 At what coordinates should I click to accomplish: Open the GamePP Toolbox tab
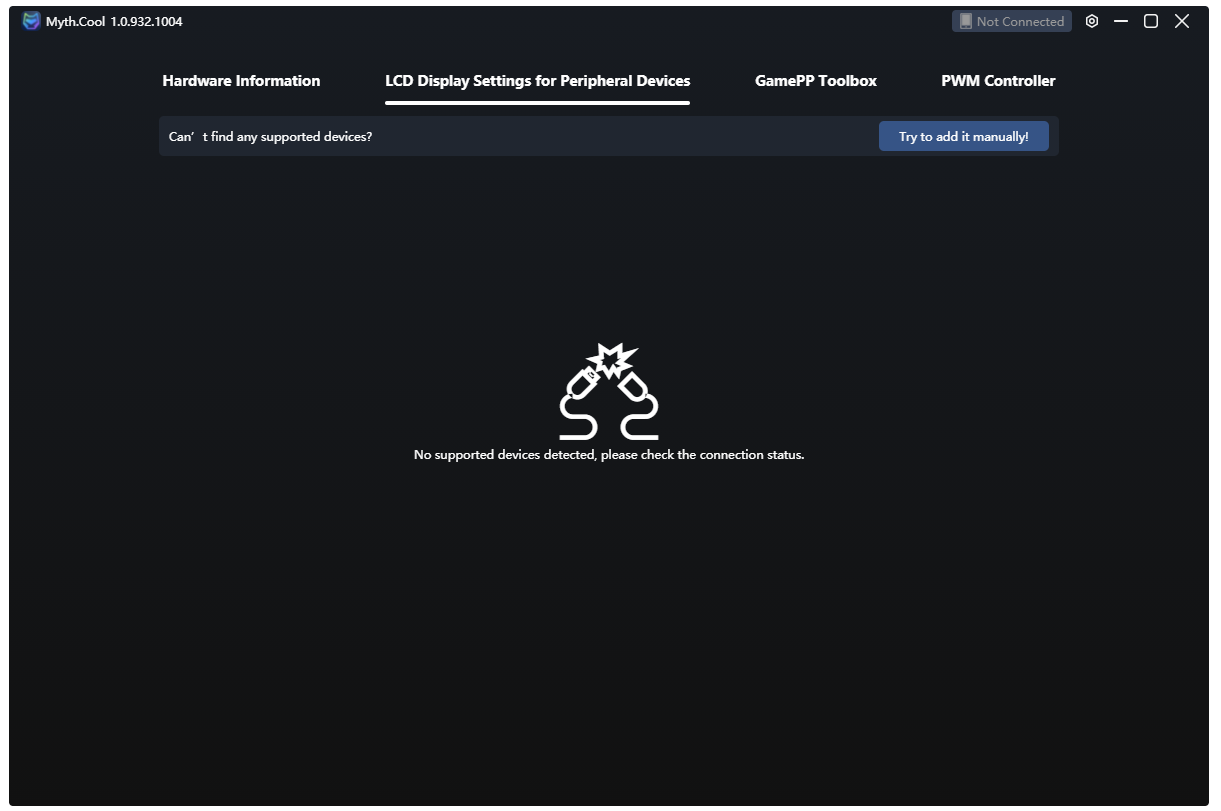click(x=815, y=81)
